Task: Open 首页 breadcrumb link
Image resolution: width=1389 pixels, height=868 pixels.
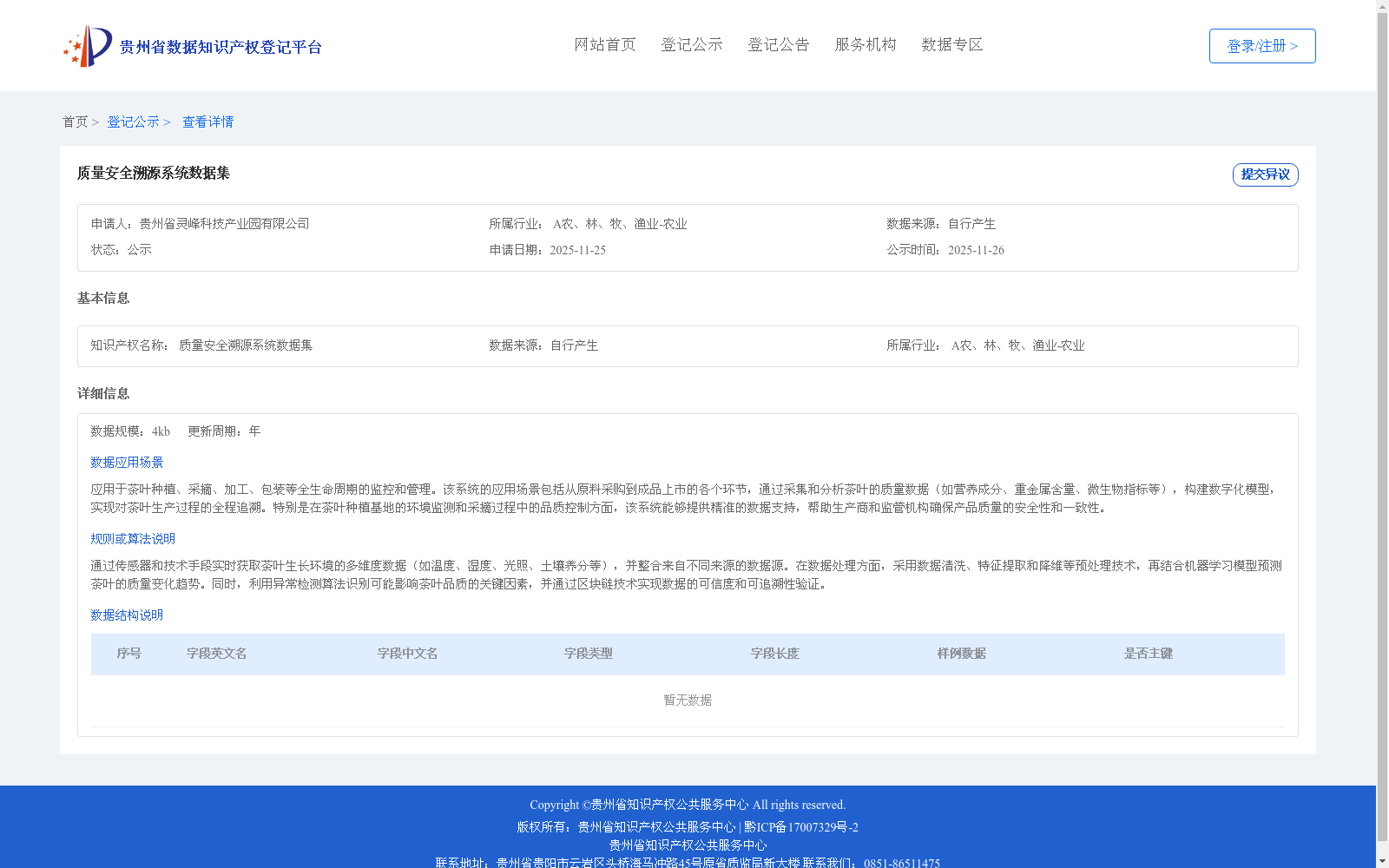Action: [75, 122]
